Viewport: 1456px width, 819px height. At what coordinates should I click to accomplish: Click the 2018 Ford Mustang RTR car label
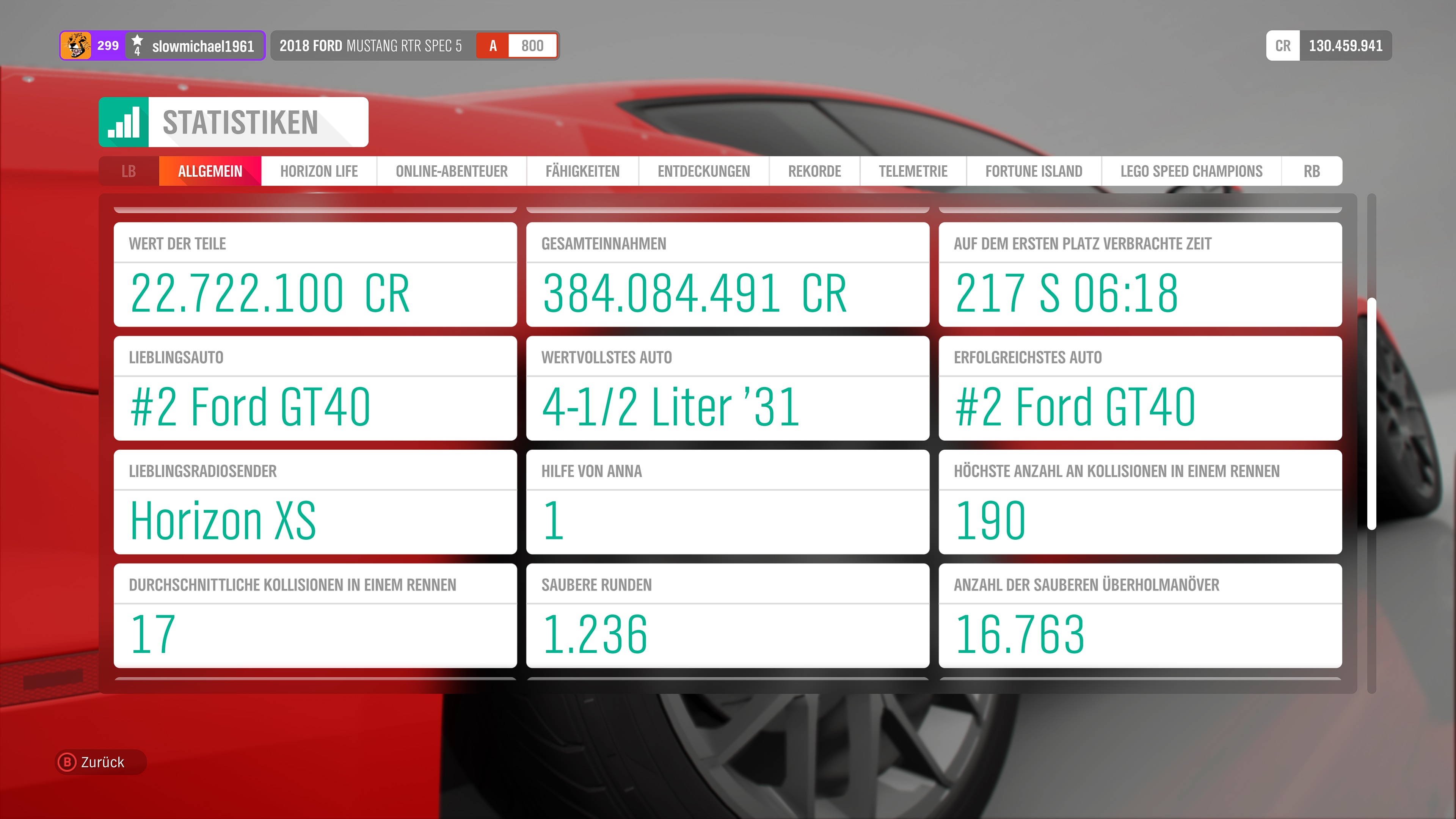(370, 46)
